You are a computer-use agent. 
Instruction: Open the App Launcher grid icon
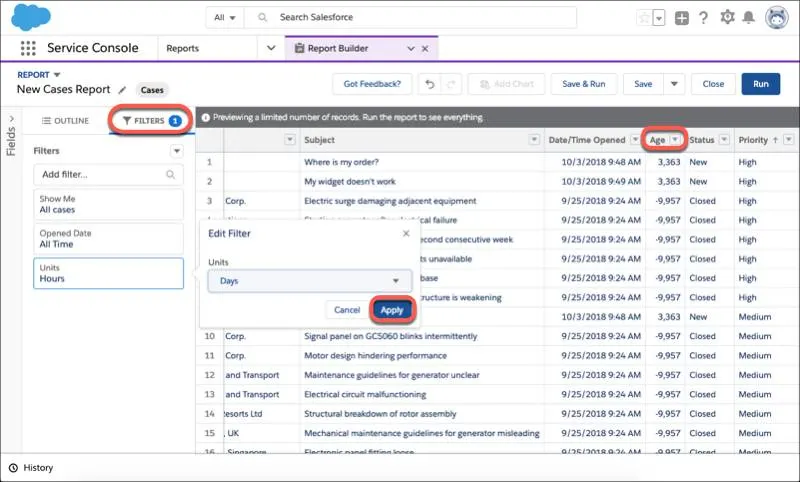point(28,48)
